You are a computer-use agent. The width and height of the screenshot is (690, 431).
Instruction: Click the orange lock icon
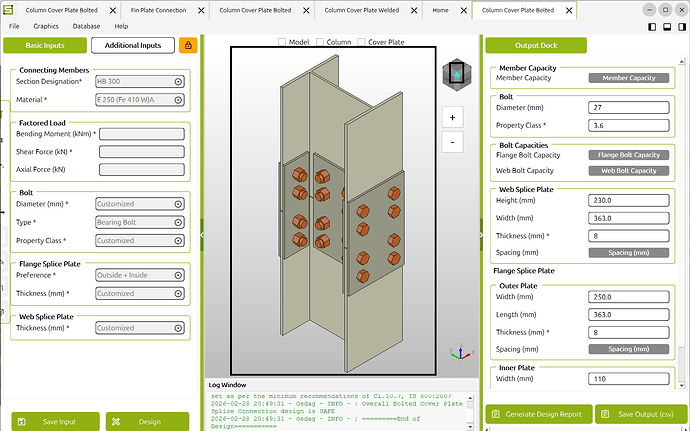coord(188,45)
